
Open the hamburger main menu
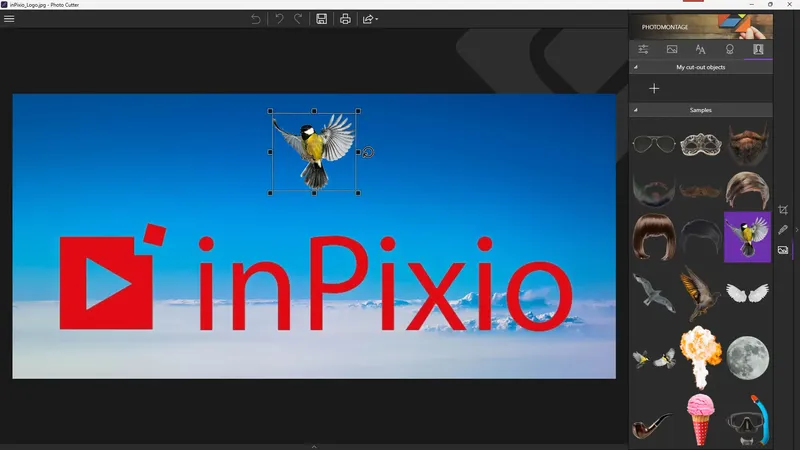[9, 19]
